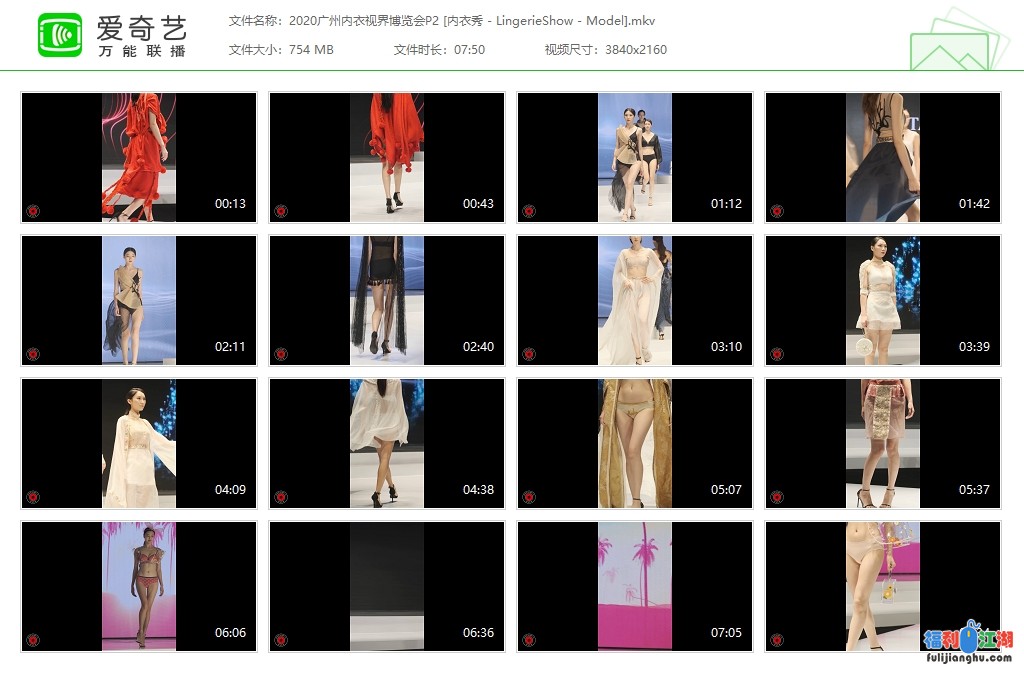Click the red watermark badge in the 01:42 thumbnail
This screenshot has width=1024, height=673.
click(777, 211)
